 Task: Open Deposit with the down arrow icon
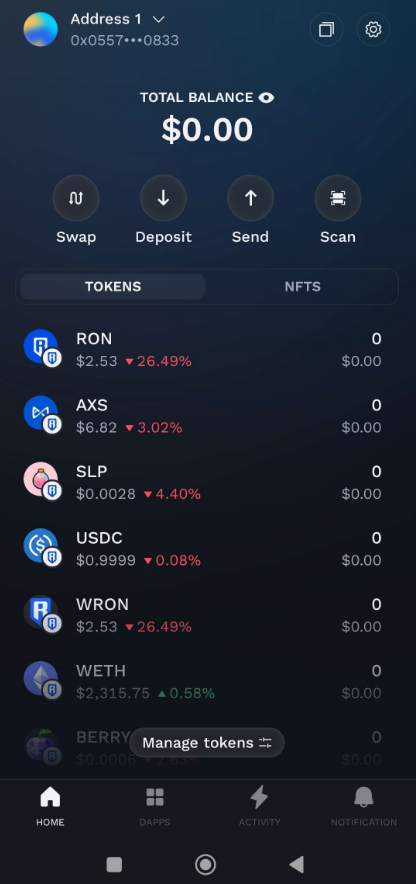(163, 198)
